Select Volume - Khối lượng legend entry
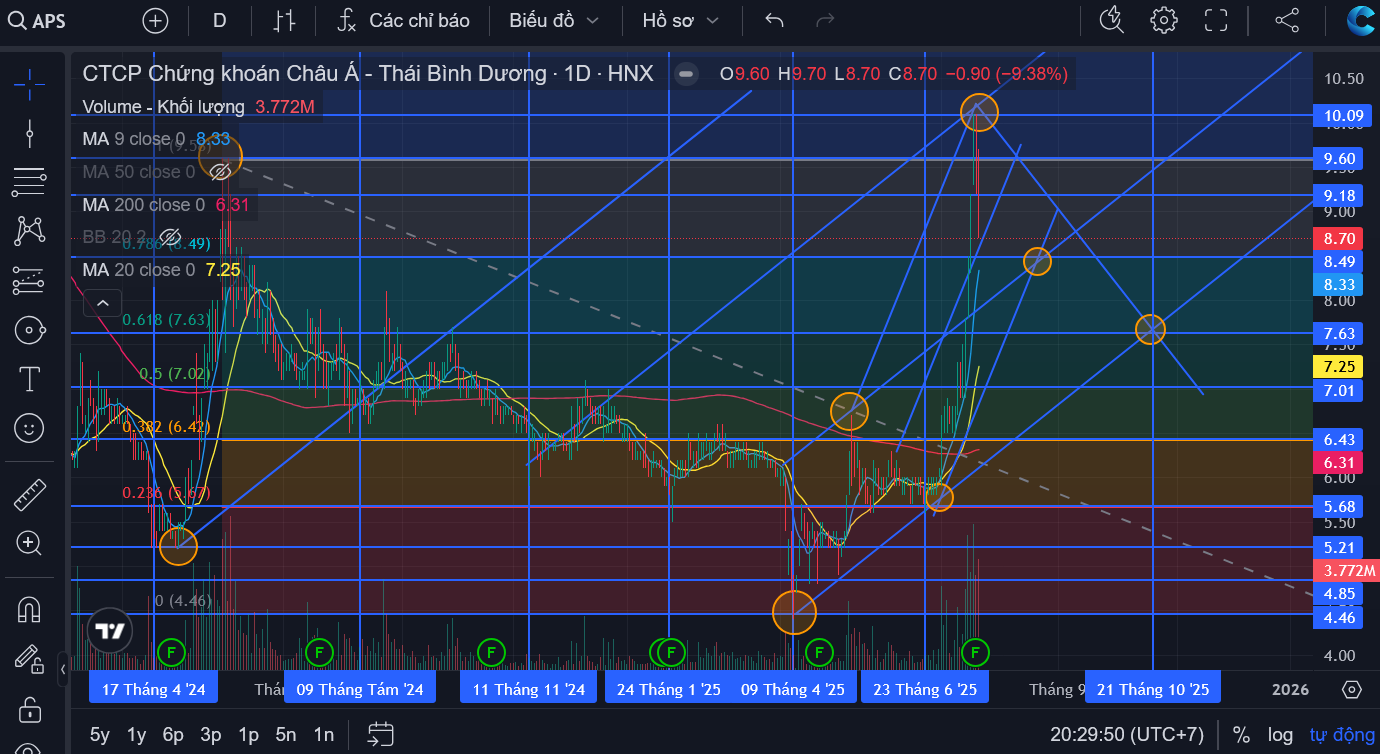Image resolution: width=1380 pixels, height=754 pixels. pos(164,107)
